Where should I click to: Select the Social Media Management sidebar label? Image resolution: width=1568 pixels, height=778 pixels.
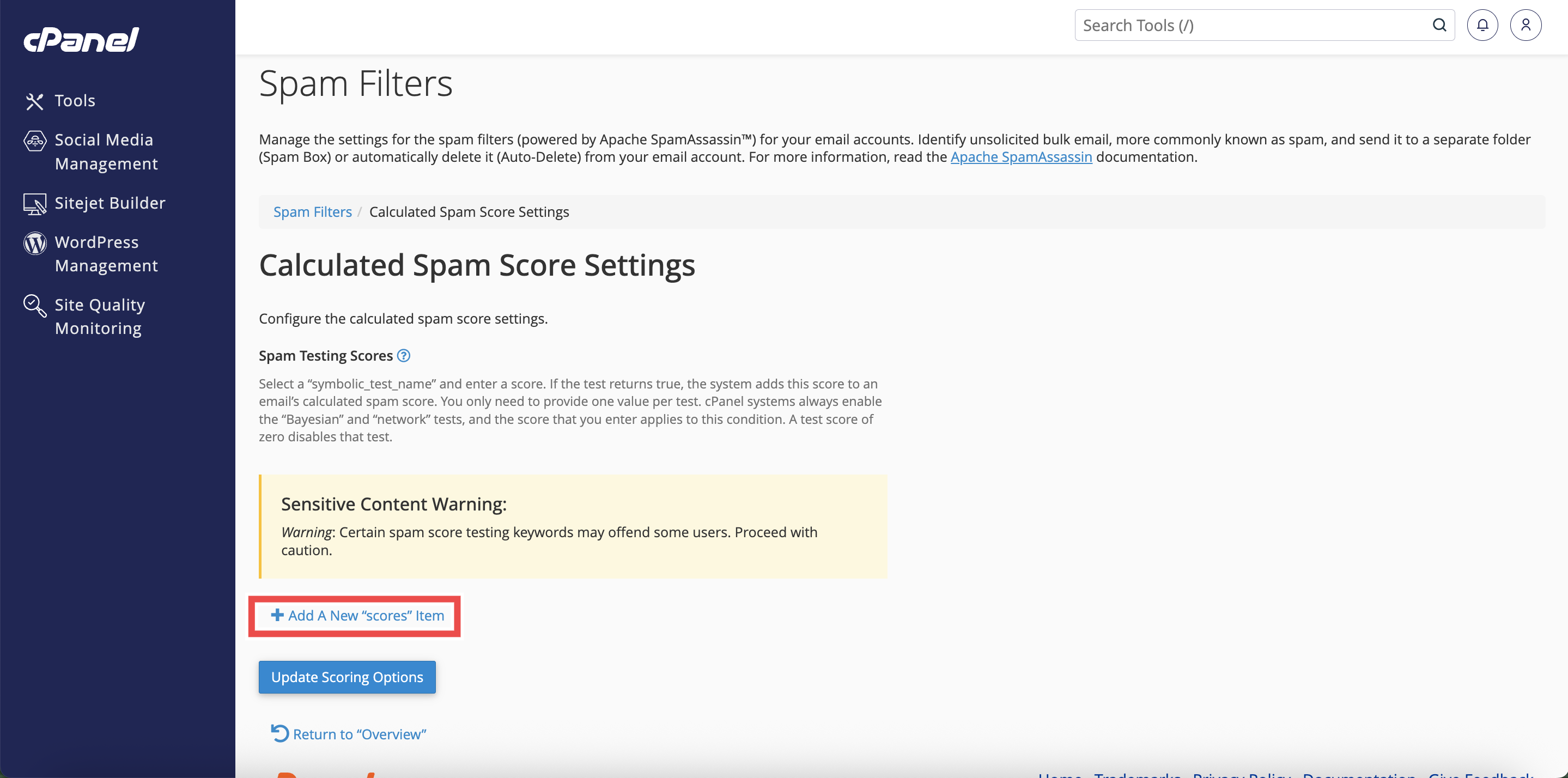[107, 151]
